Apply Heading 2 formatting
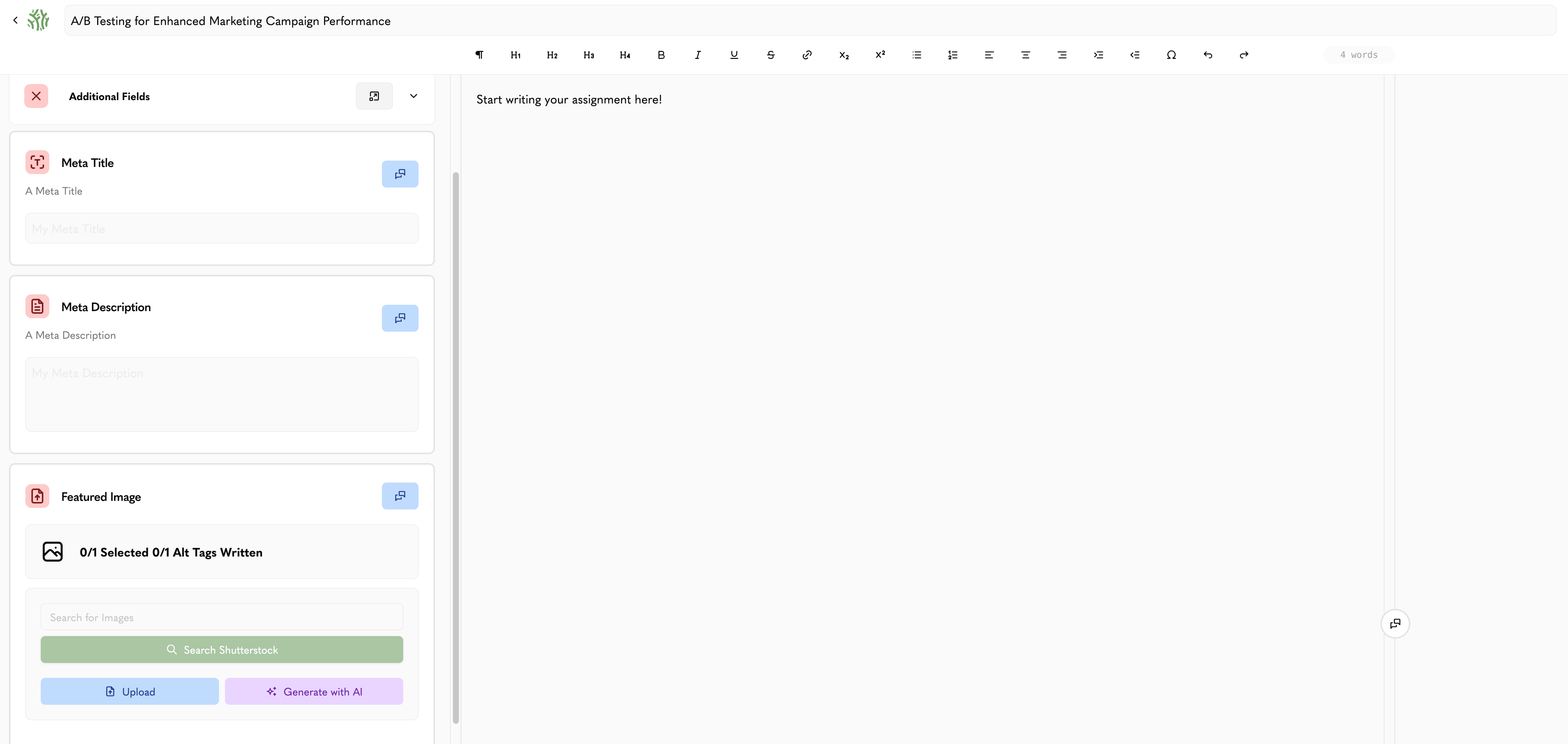This screenshot has height=744, width=1568. [552, 55]
